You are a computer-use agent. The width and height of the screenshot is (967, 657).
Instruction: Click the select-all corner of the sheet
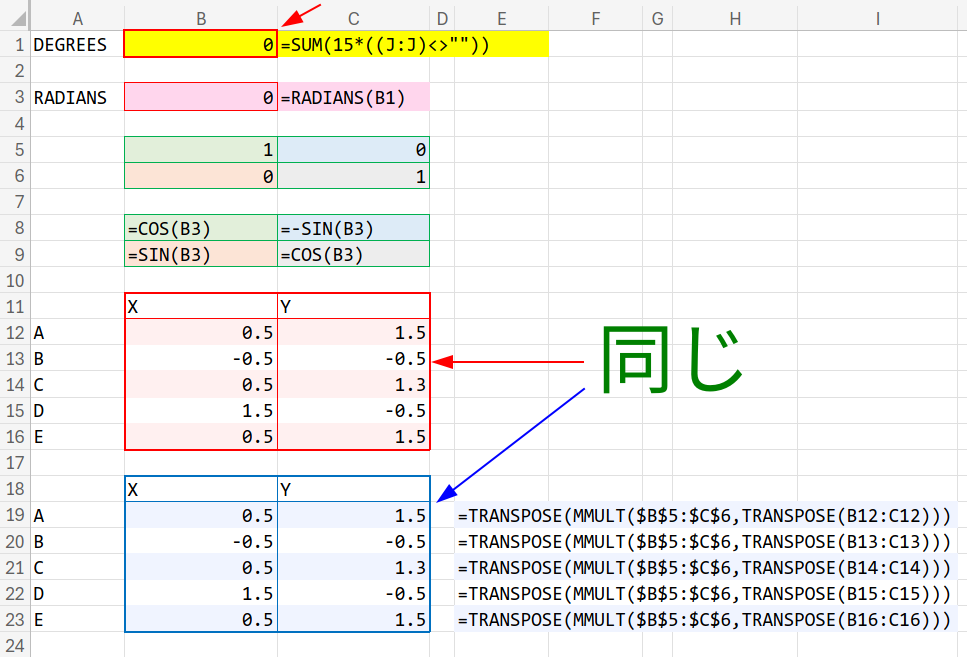click(15, 18)
